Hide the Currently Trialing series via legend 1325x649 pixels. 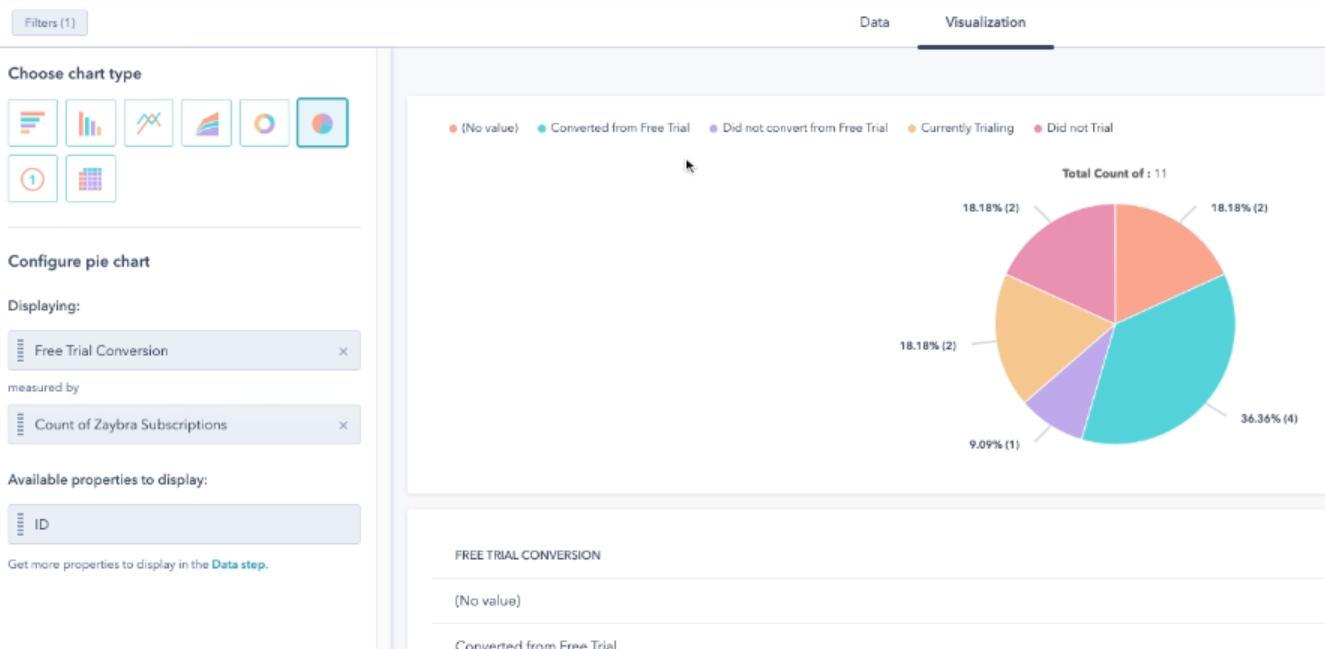(x=962, y=127)
